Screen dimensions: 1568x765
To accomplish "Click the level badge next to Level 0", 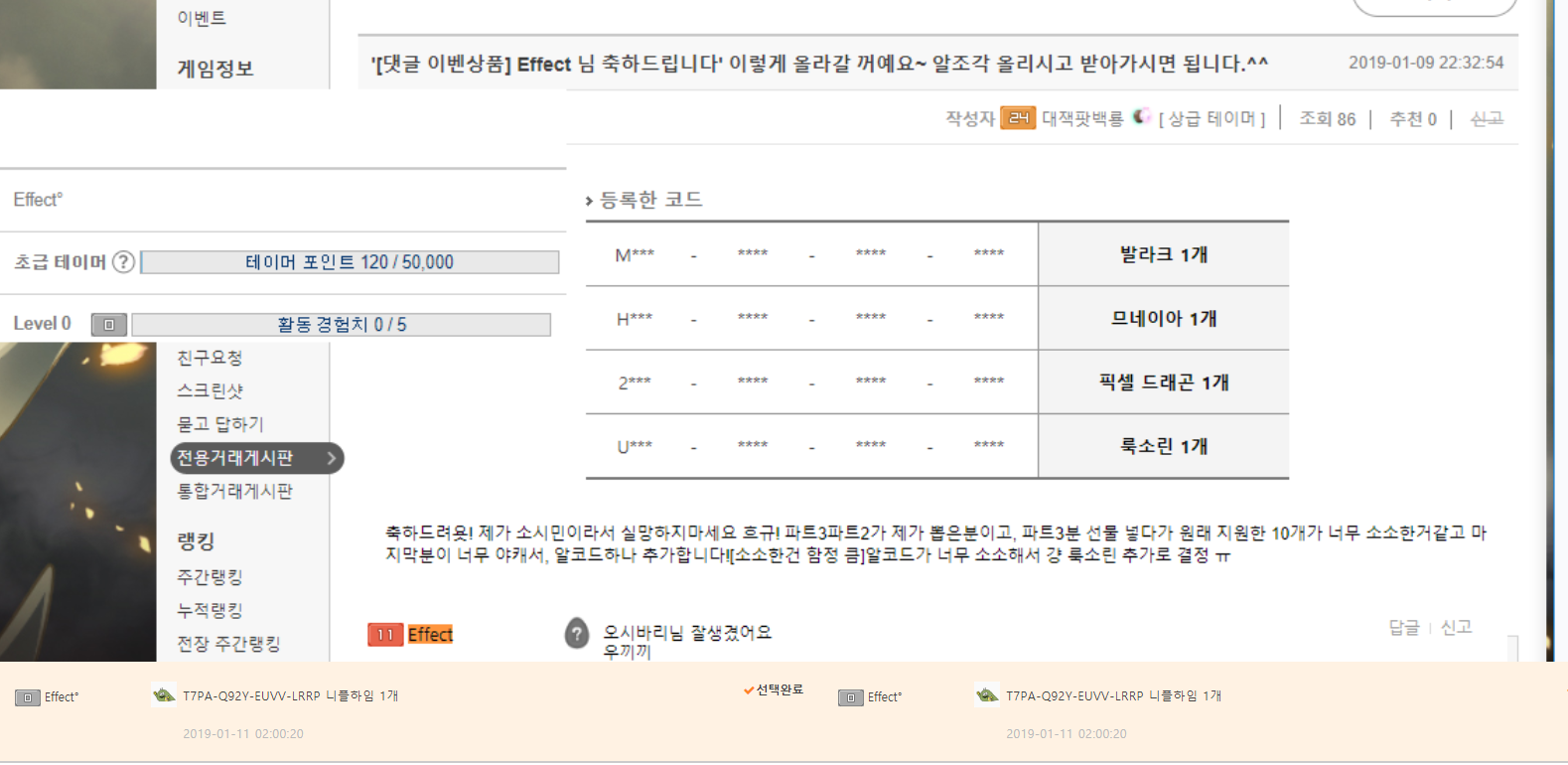I will [109, 325].
